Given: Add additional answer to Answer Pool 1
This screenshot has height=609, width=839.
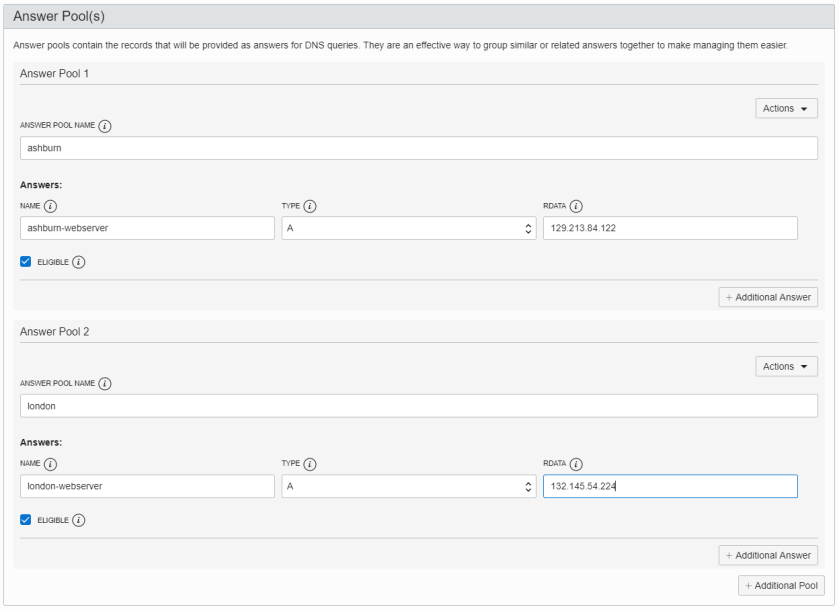Looking at the screenshot, I should pos(768,297).
